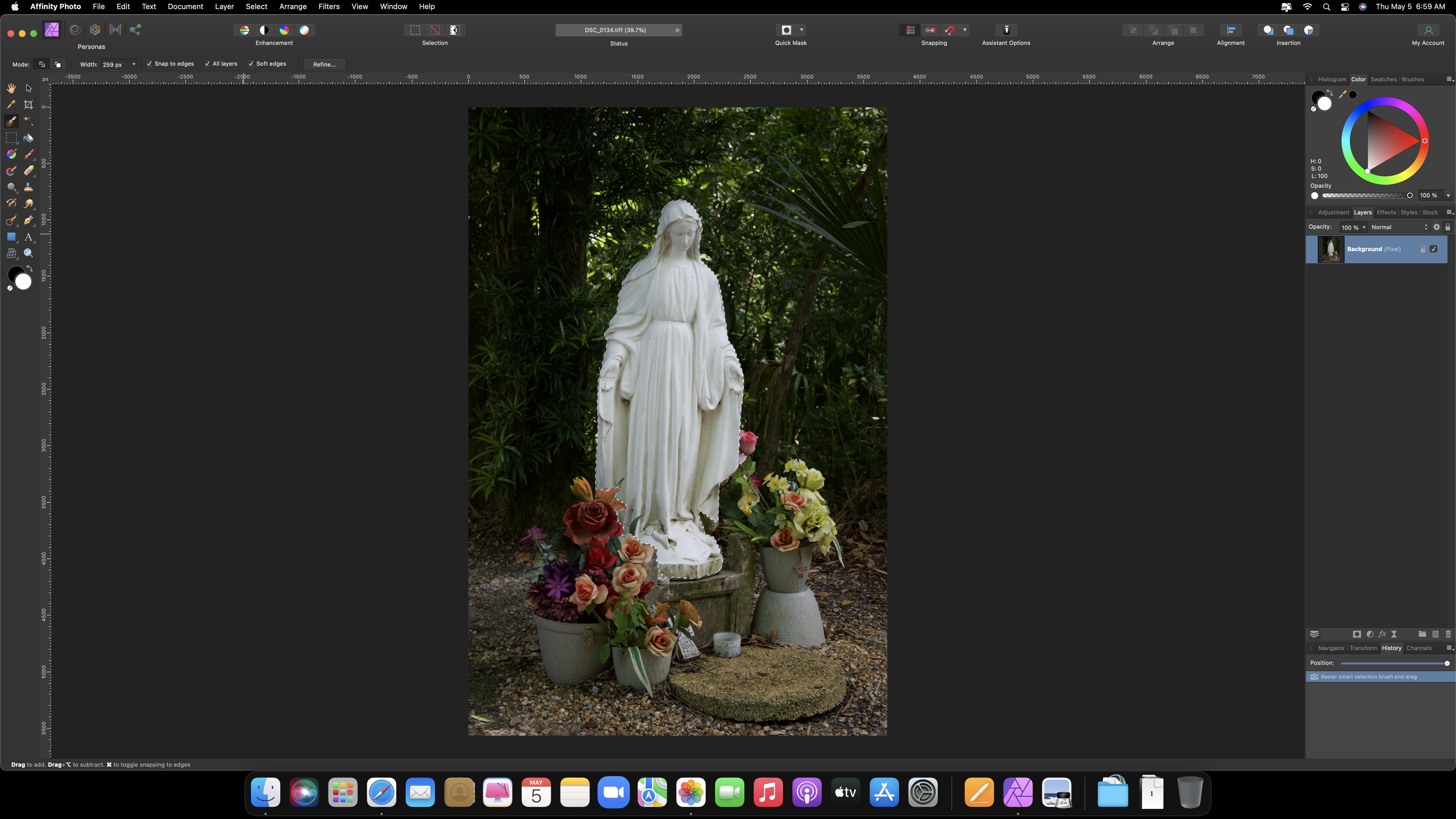Open the Color panel options menu
The height and width of the screenshot is (819, 1456).
pos(1449,79)
